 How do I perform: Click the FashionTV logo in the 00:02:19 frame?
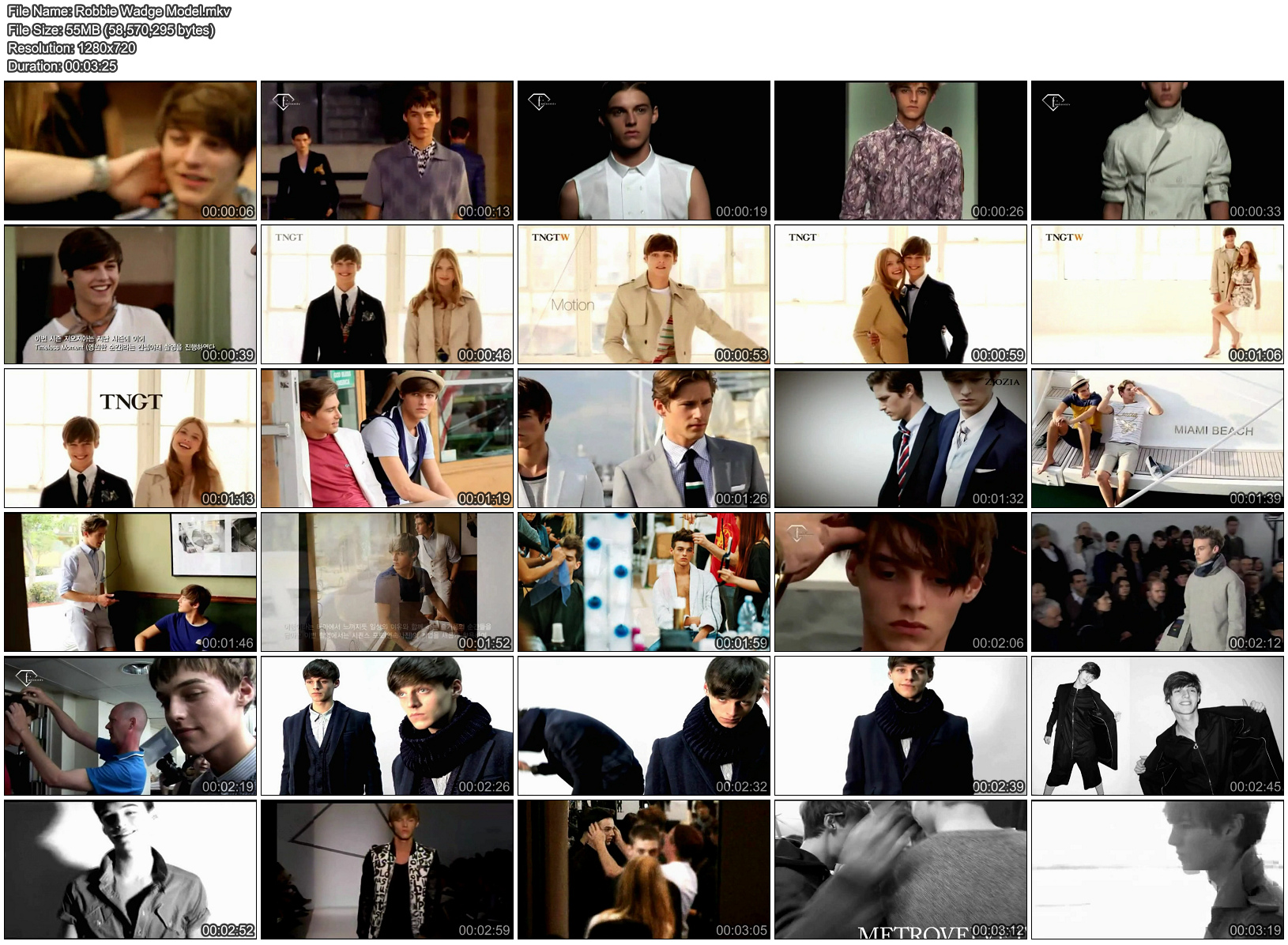[x=26, y=677]
